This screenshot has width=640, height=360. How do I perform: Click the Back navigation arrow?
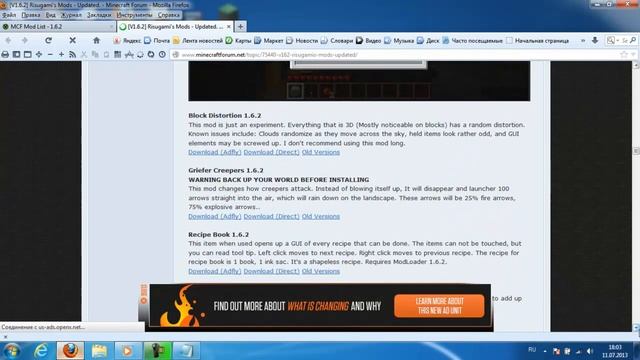click(x=8, y=40)
